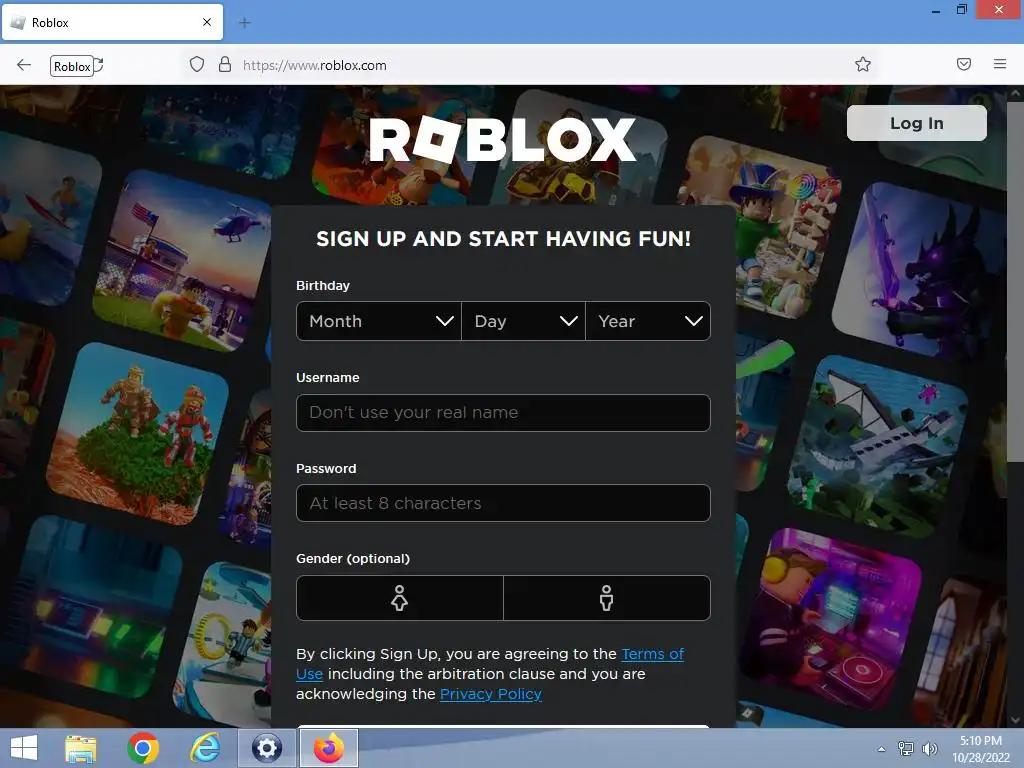Open the Windows Start menu

[x=24, y=748]
